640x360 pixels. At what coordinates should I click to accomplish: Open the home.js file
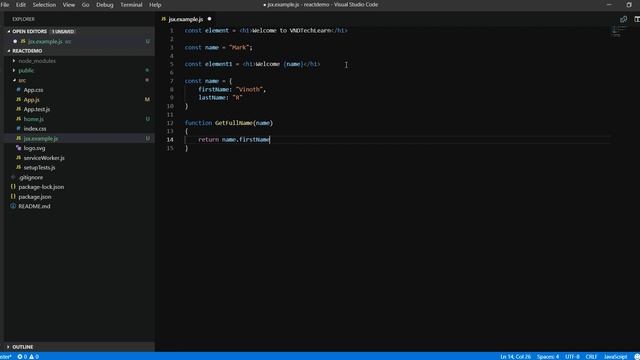click(x=80, y=119)
